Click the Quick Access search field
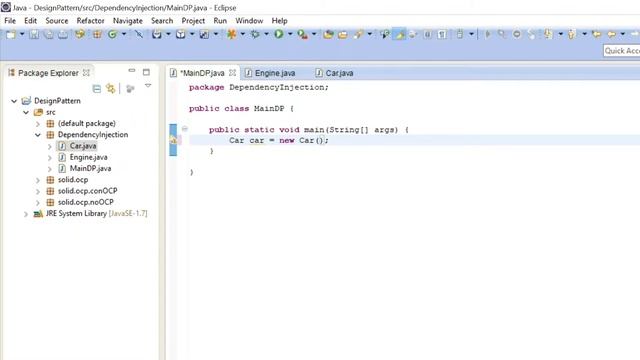The height and width of the screenshot is (360, 640). [x=621, y=51]
